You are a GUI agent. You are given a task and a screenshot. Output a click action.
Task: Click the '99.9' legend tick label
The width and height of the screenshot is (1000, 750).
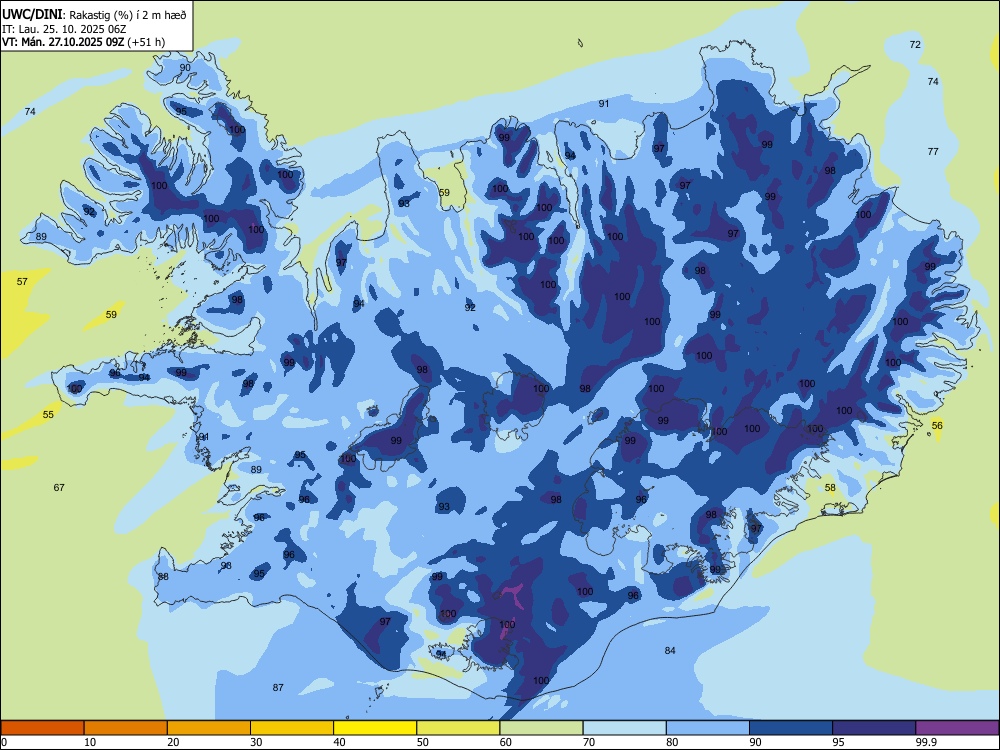pyautogui.click(x=925, y=742)
